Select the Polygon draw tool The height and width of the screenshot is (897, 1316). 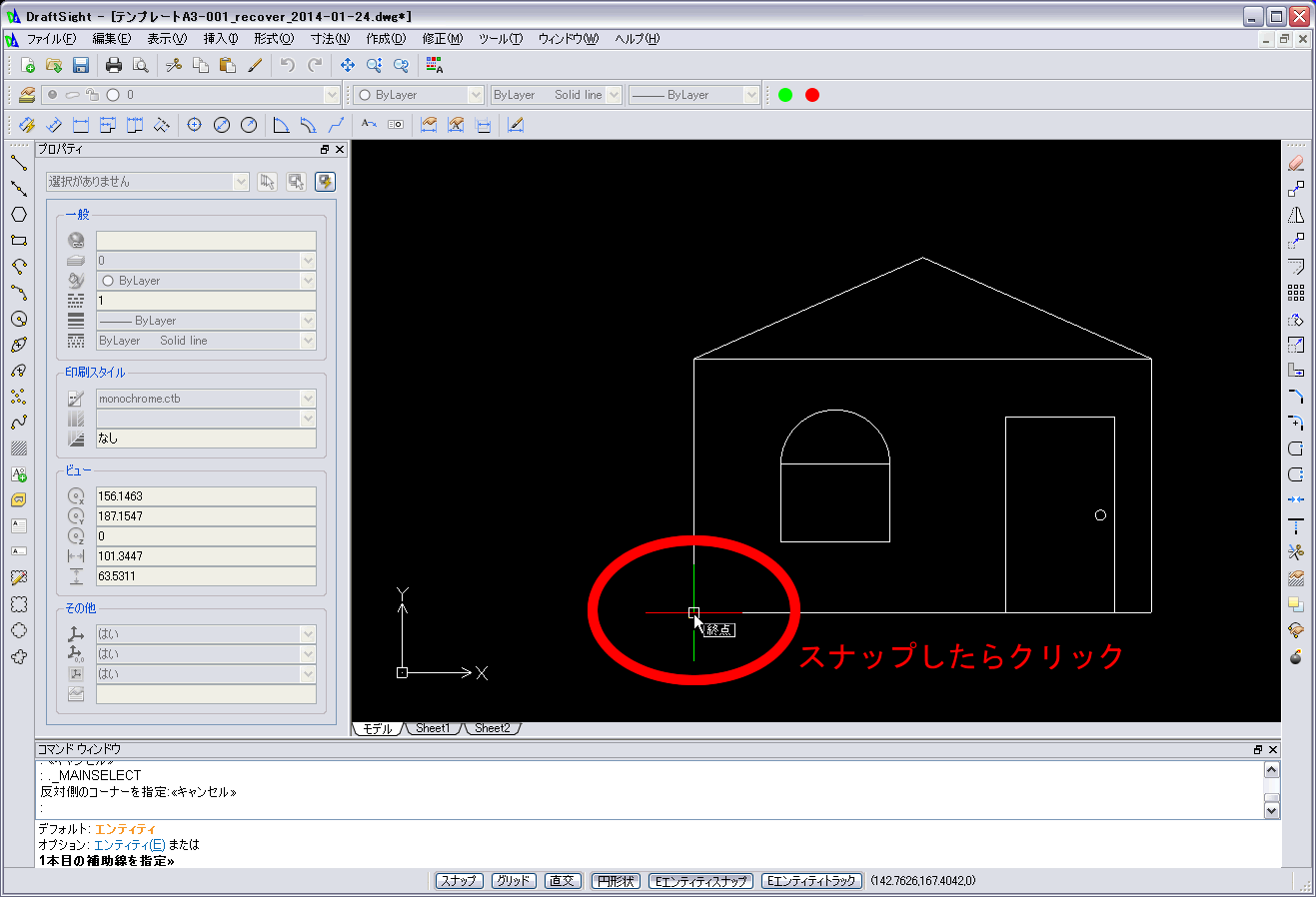(18, 215)
